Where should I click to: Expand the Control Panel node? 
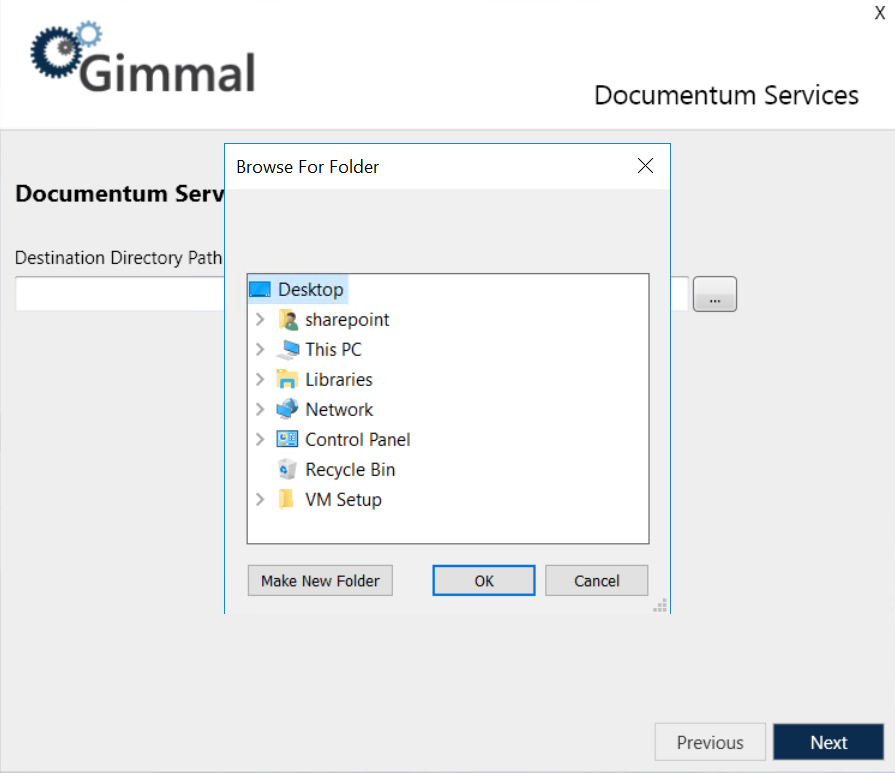pyautogui.click(x=261, y=439)
